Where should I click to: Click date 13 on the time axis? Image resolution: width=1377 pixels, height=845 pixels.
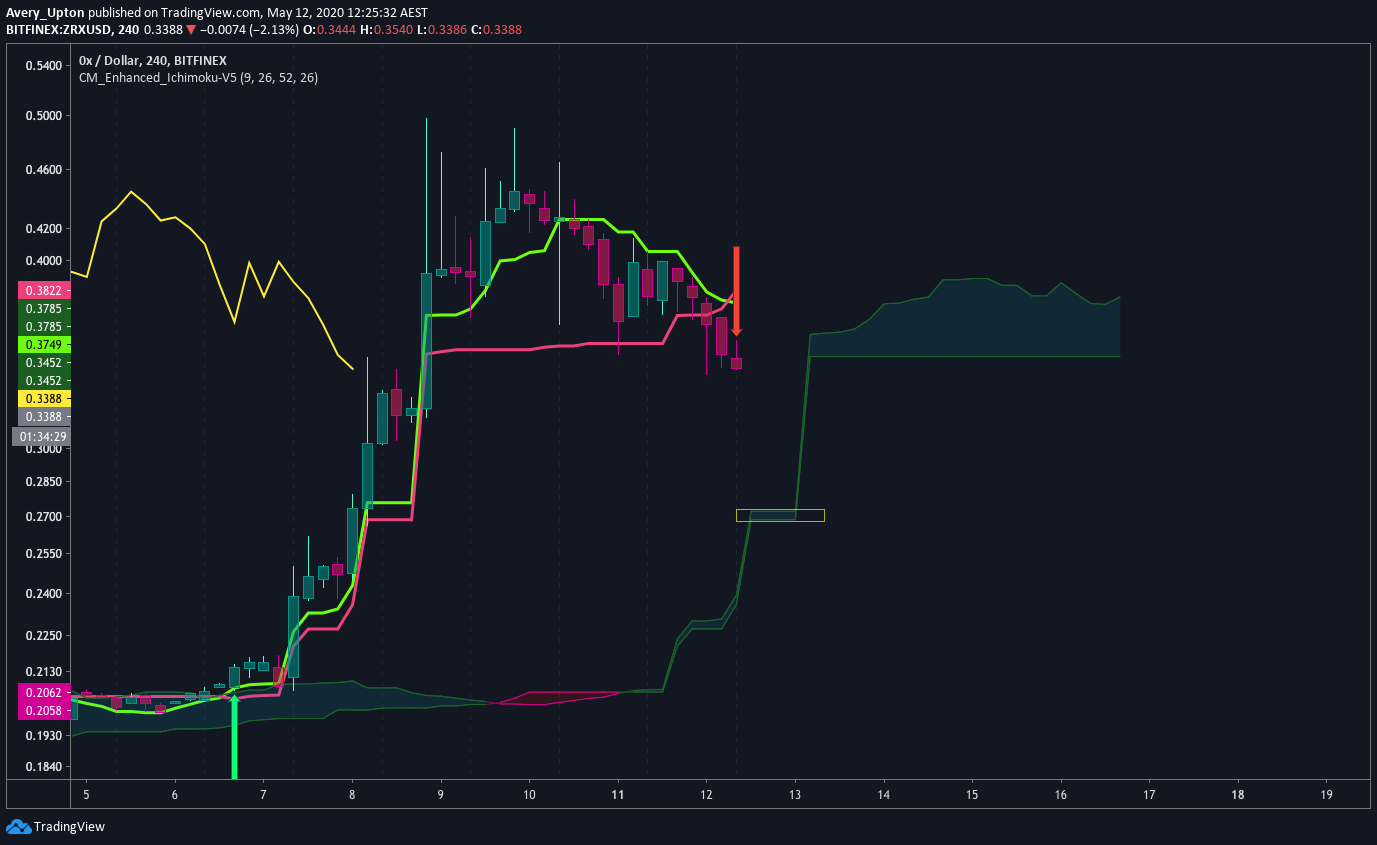[795, 795]
